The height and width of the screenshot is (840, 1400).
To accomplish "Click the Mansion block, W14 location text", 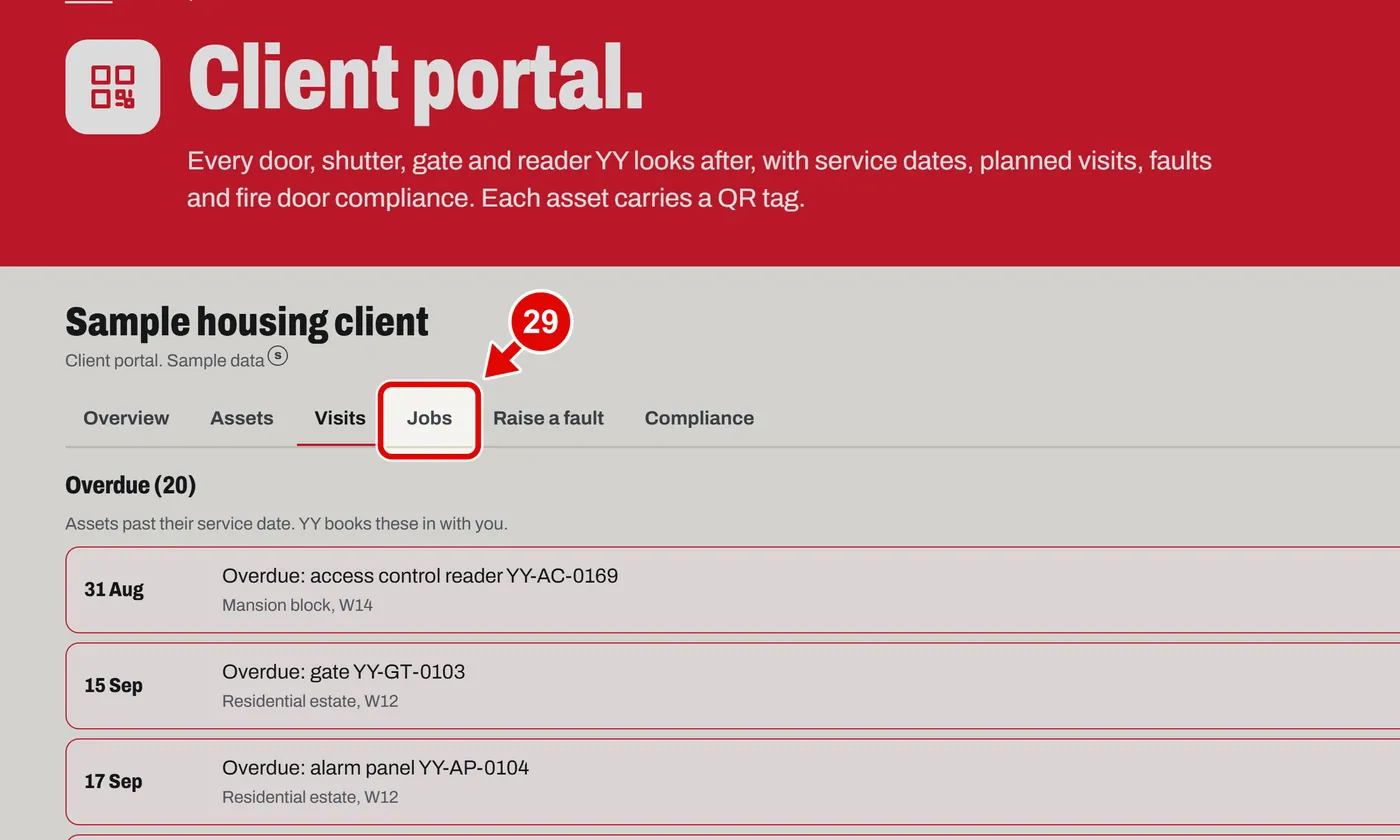I will tap(297, 605).
